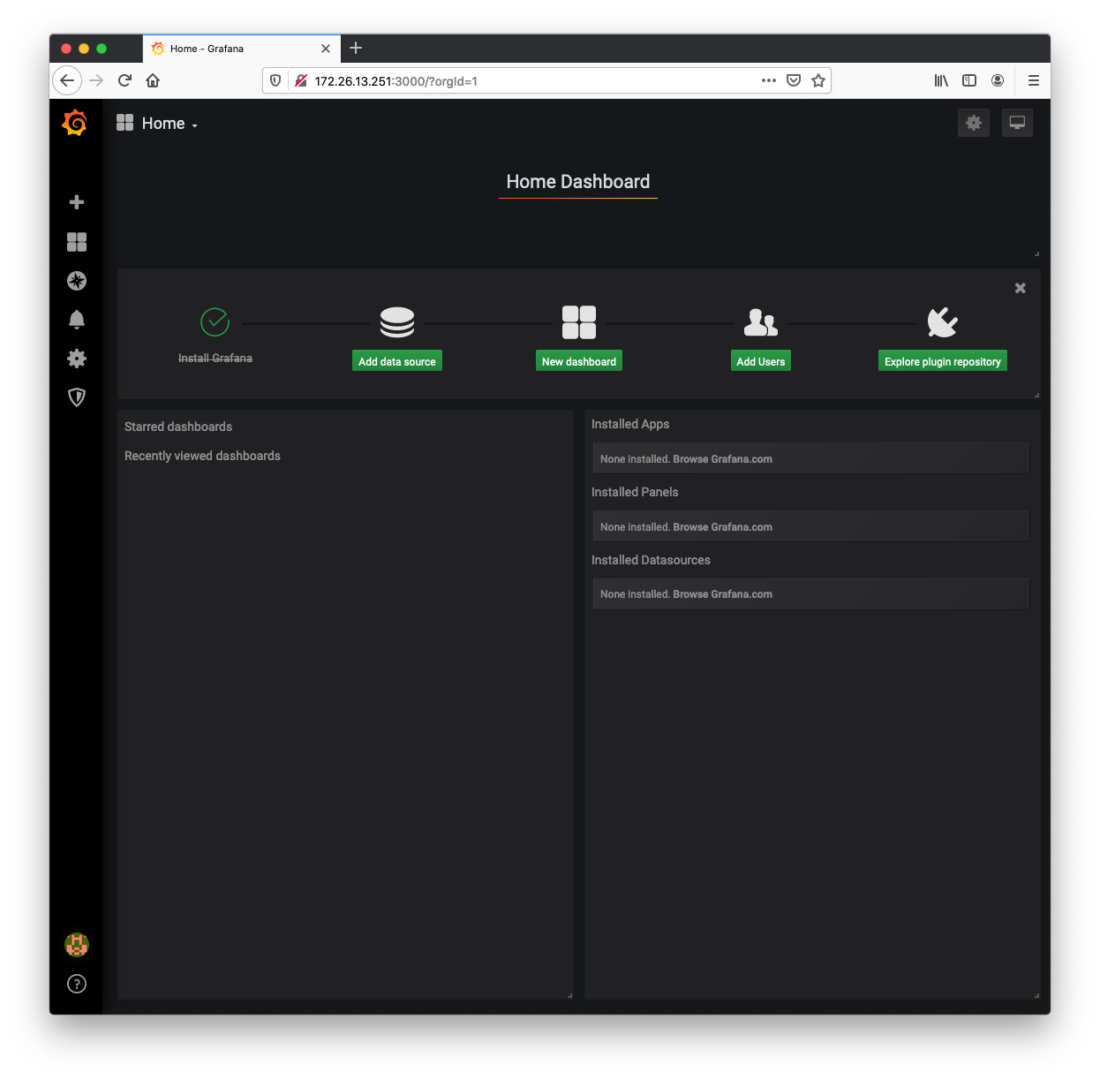The height and width of the screenshot is (1080, 1100).
Task: Open the Home dashboard picker dropdown
Action: click(157, 123)
